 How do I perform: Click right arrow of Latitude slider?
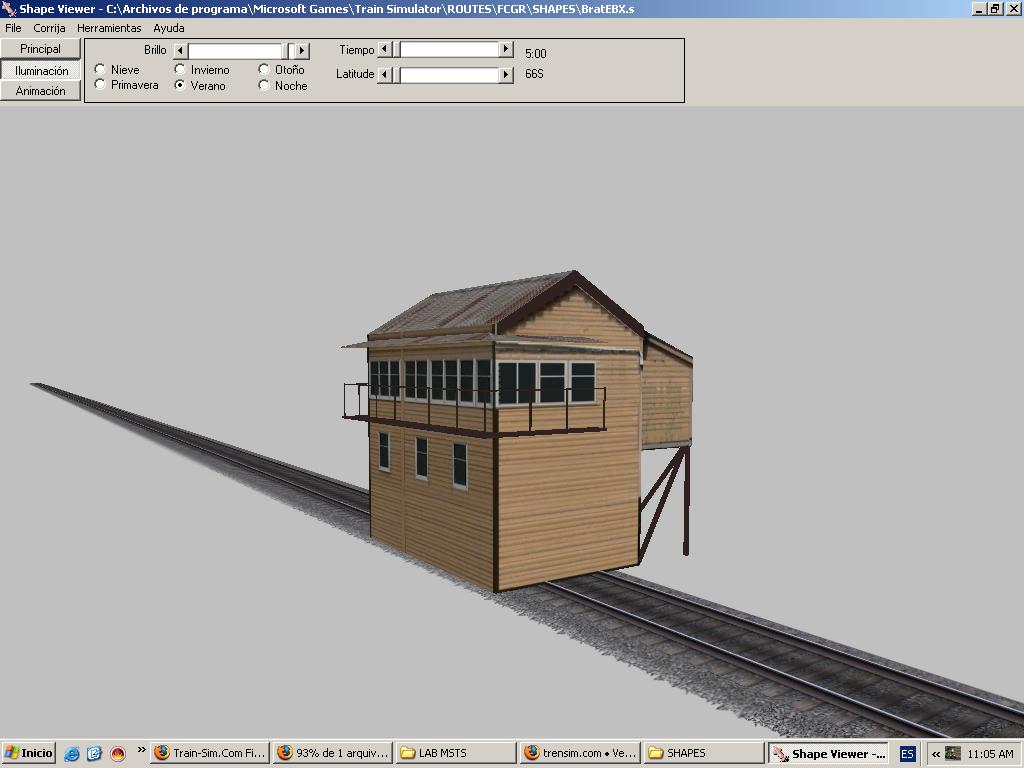tap(506, 74)
